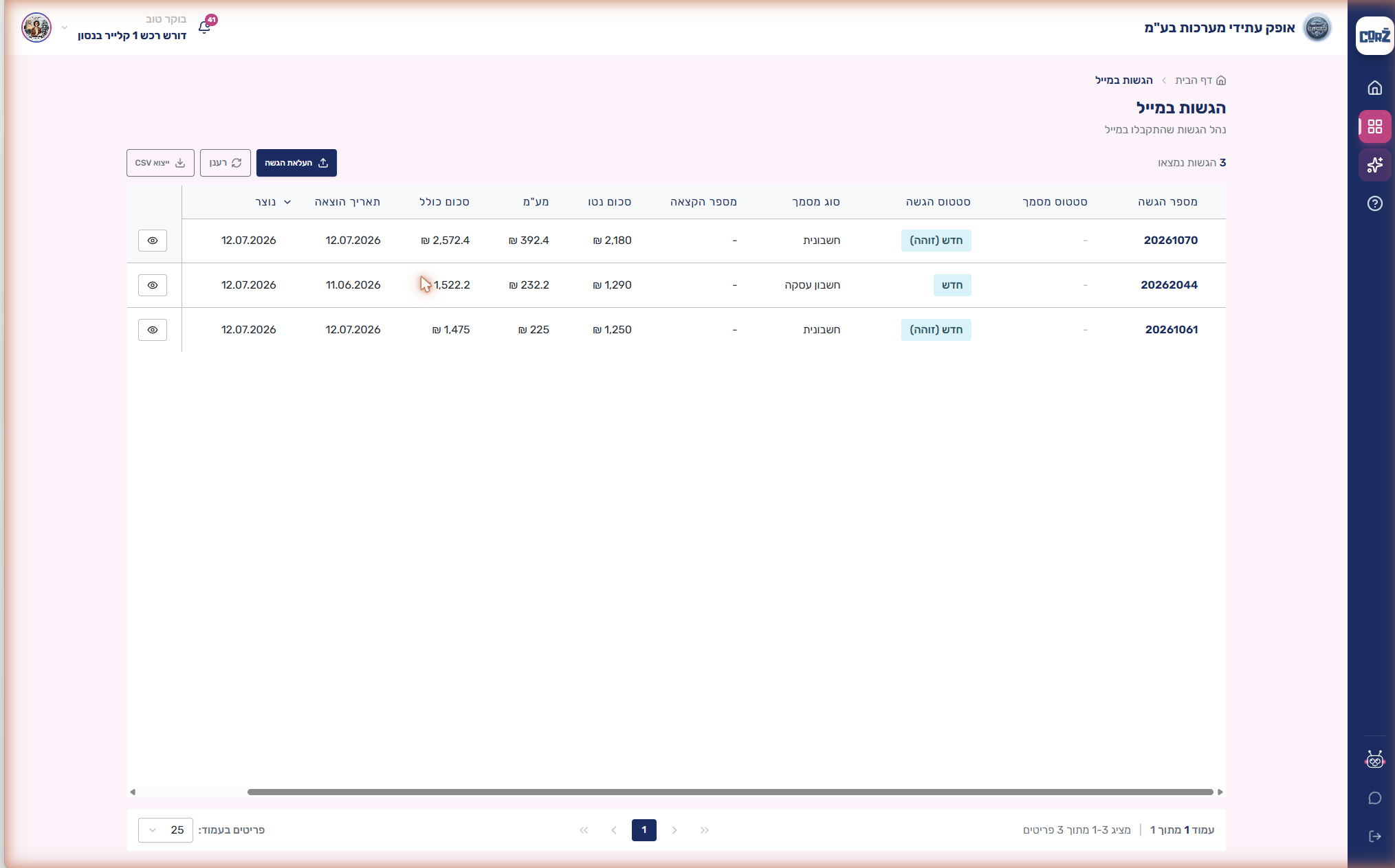The width and height of the screenshot is (1395, 868).
Task: Click scrollbar left arrow under table
Action: coord(133,792)
